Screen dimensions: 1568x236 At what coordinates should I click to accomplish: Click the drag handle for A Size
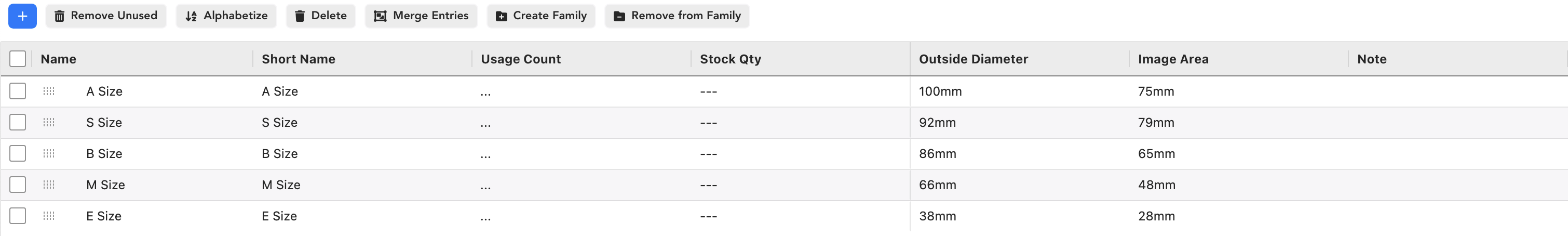(x=49, y=91)
